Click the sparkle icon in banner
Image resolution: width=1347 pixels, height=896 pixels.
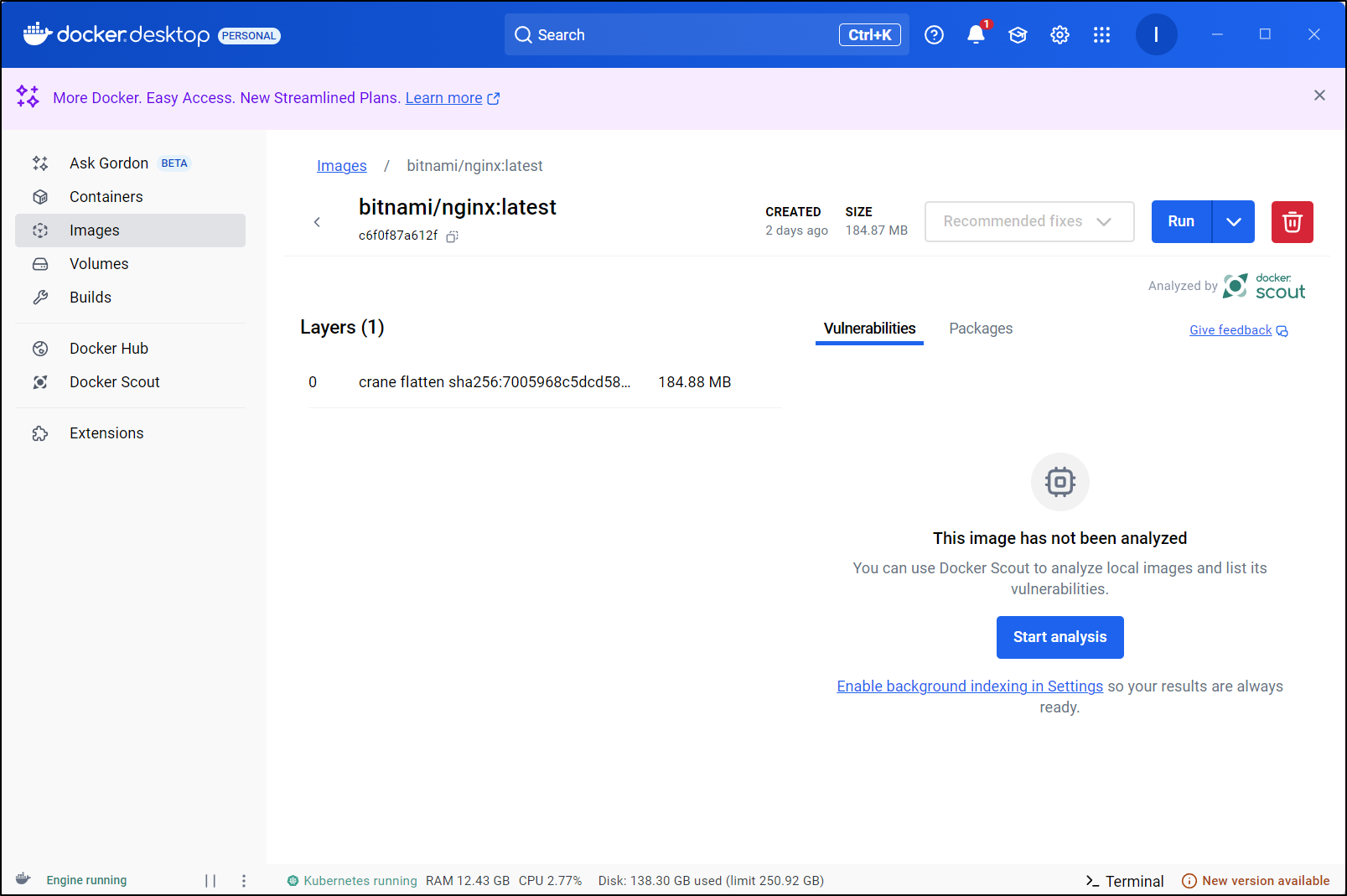pyautogui.click(x=28, y=97)
